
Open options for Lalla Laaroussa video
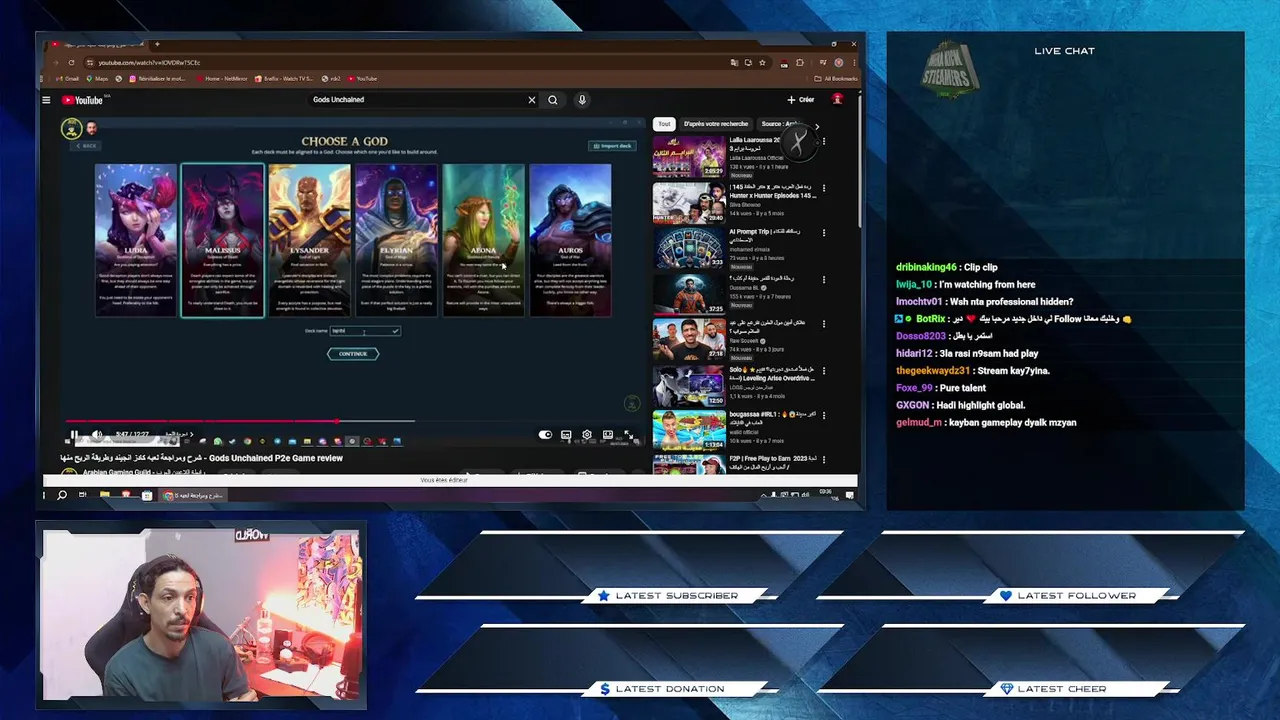coord(824,142)
